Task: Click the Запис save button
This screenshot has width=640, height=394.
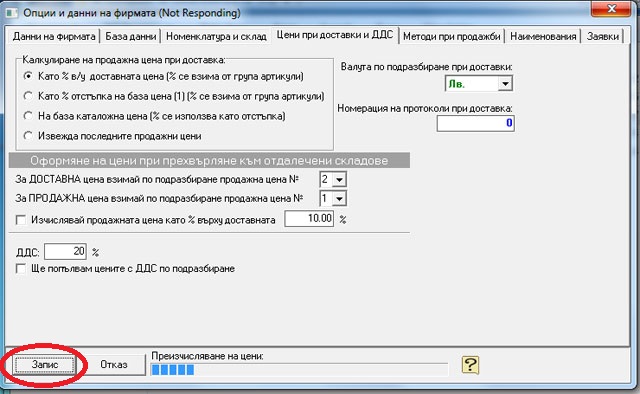Action: point(44,365)
